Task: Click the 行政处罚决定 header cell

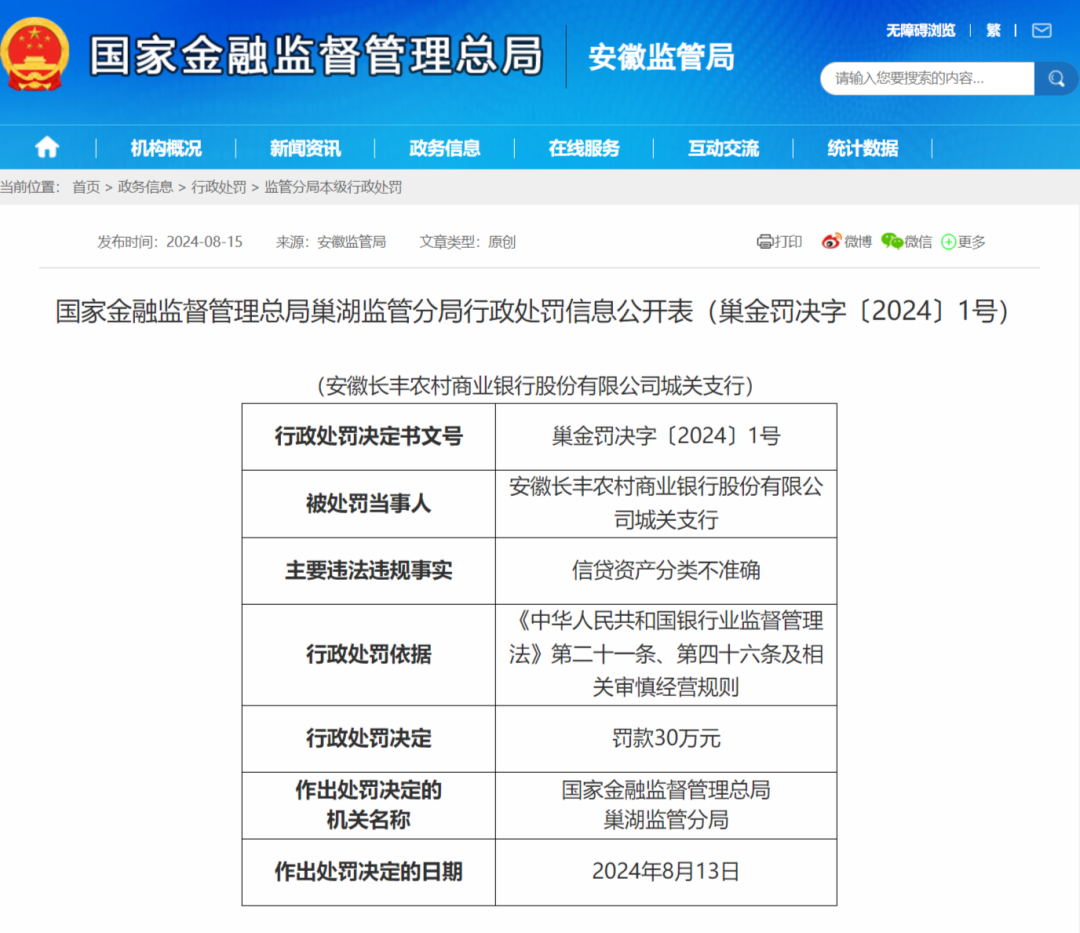Action: (x=368, y=739)
